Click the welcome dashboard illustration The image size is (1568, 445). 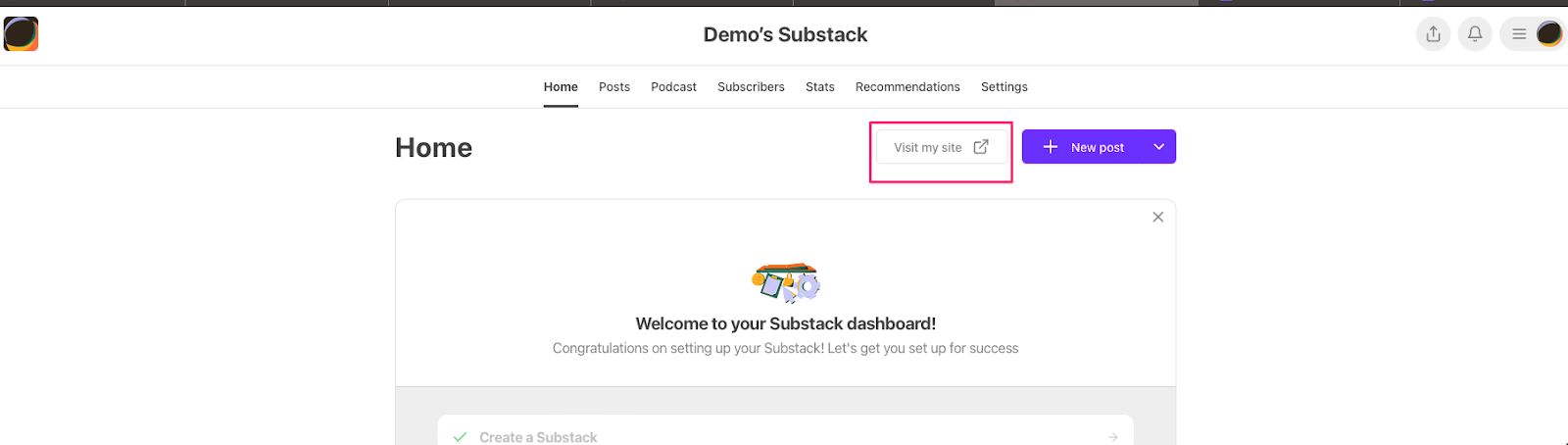(x=785, y=283)
